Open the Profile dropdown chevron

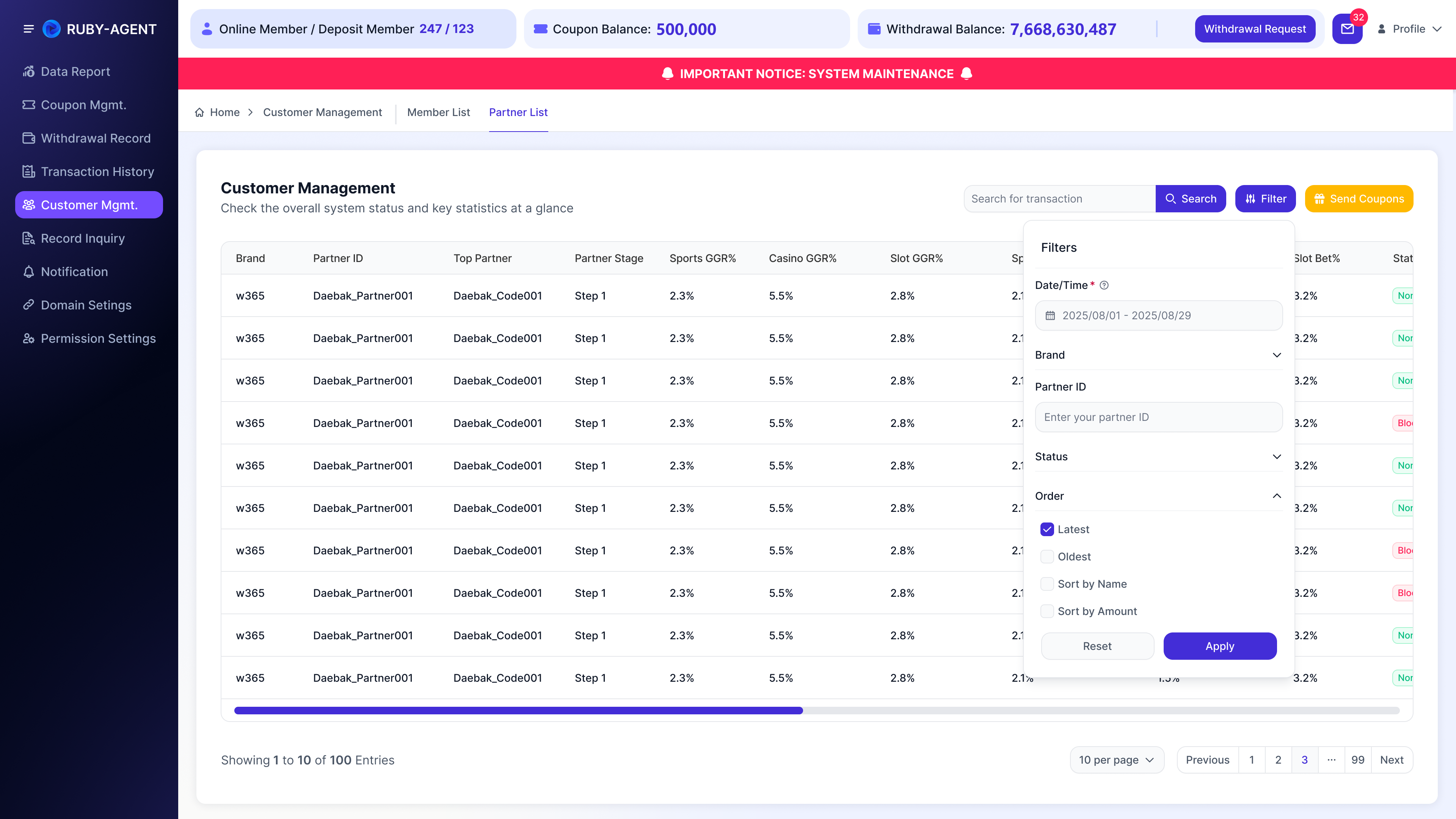point(1437,29)
